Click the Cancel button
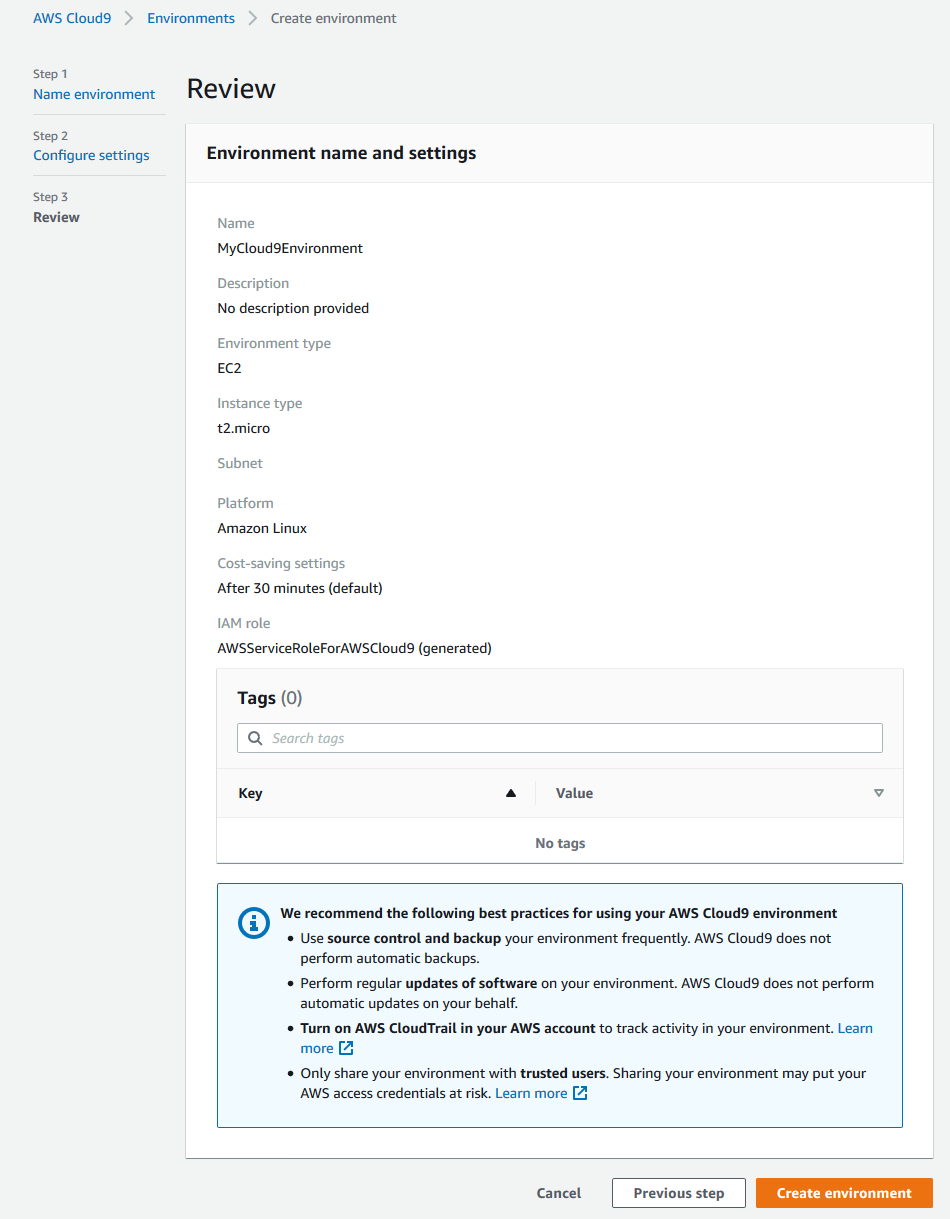The width and height of the screenshot is (950, 1219). click(x=559, y=1193)
